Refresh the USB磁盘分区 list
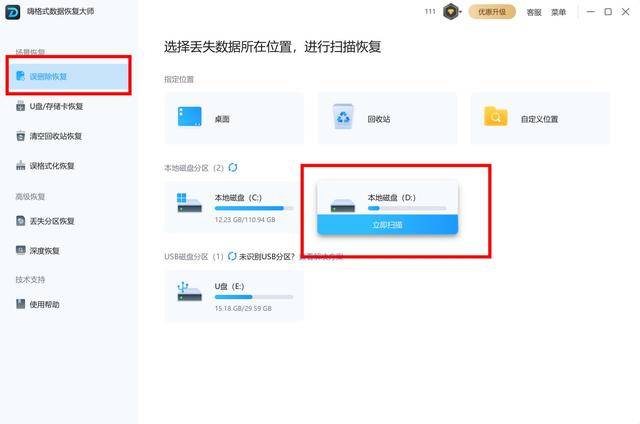 coord(232,256)
